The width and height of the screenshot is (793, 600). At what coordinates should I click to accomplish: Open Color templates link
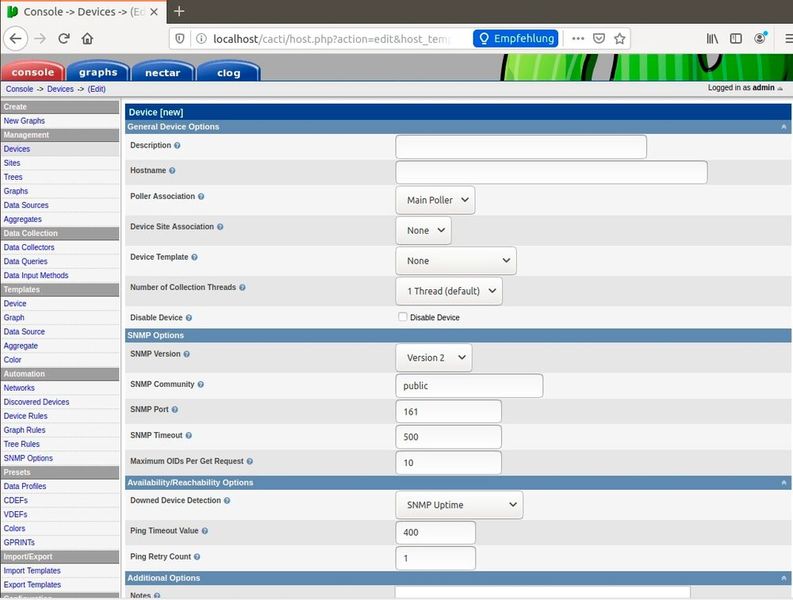(12, 360)
